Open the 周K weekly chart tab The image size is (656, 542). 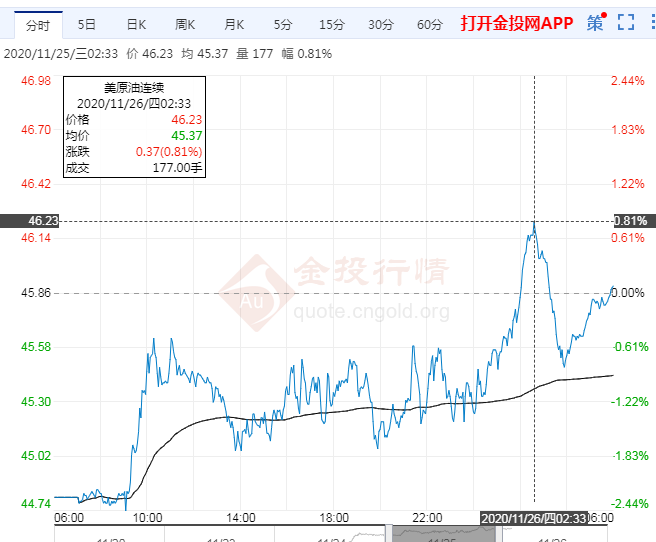pos(185,25)
